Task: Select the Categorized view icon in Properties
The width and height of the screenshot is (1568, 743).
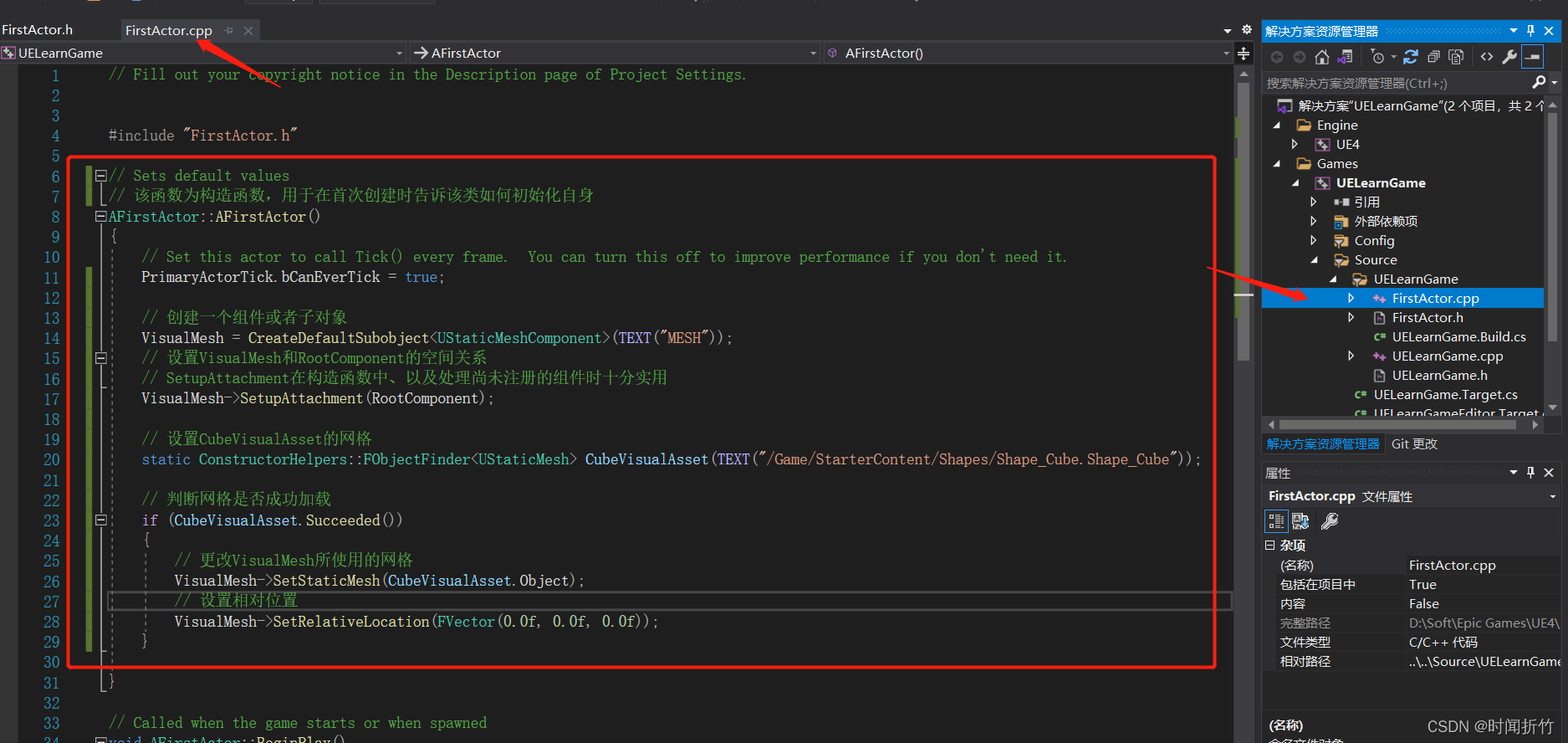Action: (x=1276, y=521)
